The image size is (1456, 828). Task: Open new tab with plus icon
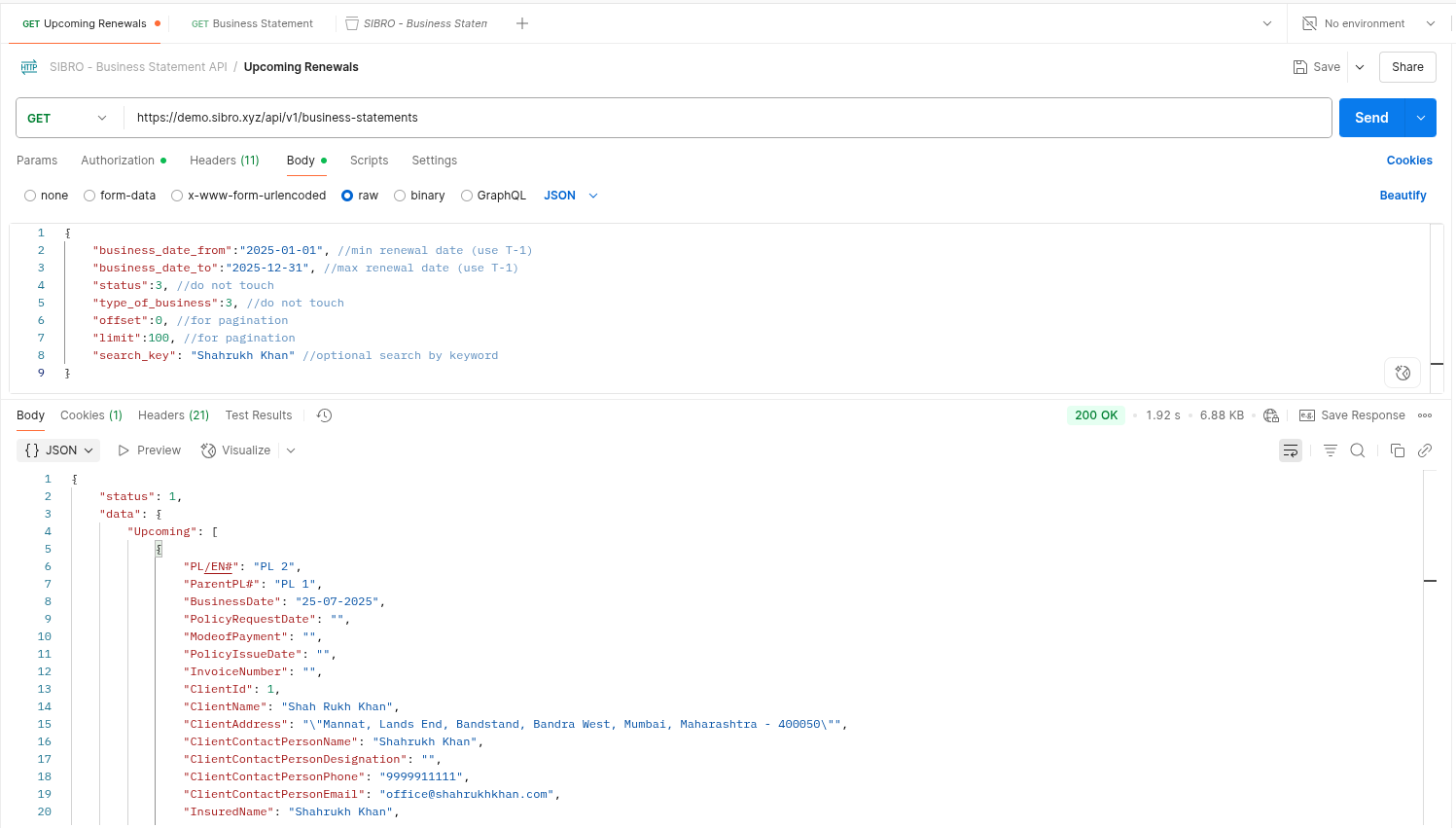[522, 23]
